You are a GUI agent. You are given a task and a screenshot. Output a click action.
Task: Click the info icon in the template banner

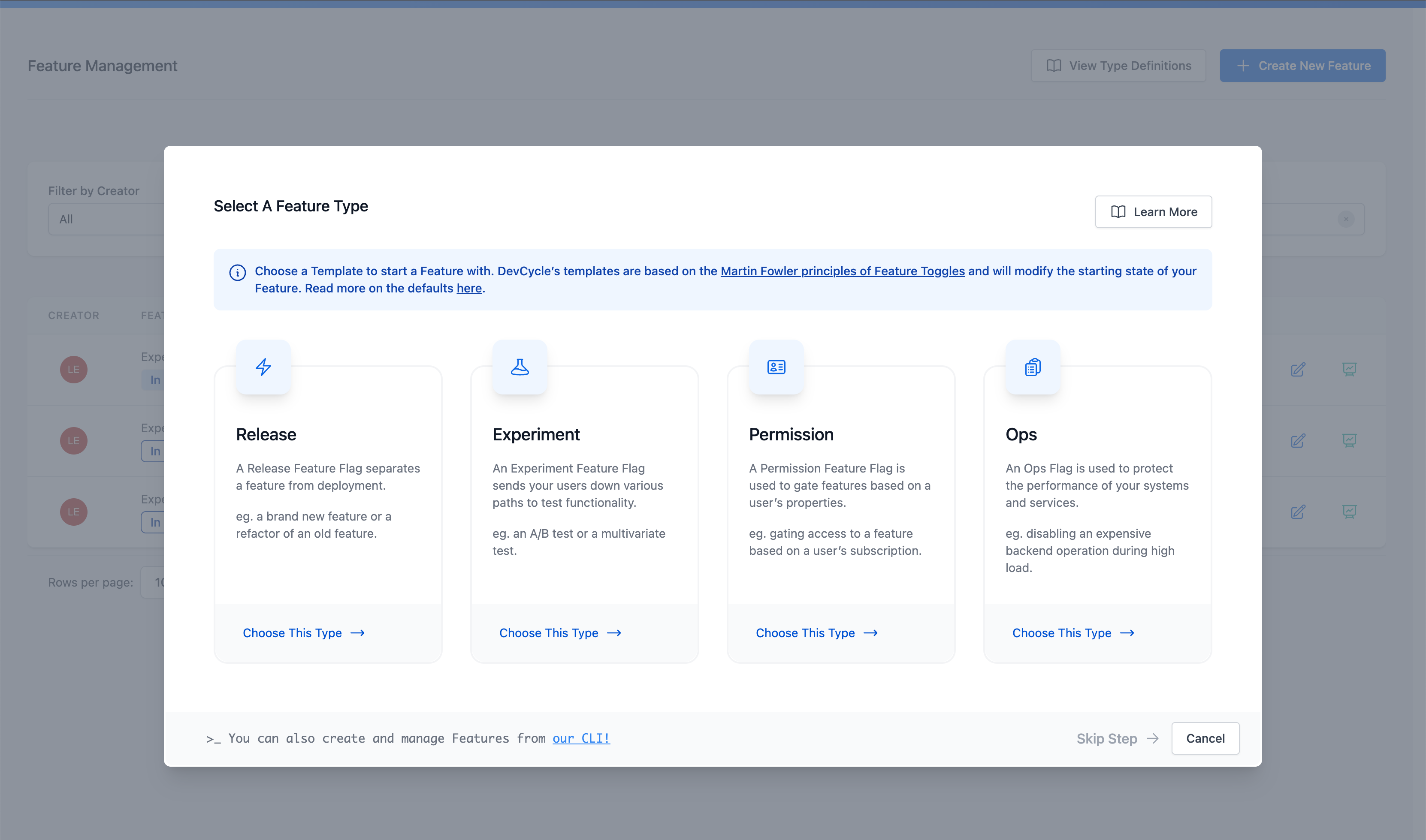pyautogui.click(x=237, y=272)
